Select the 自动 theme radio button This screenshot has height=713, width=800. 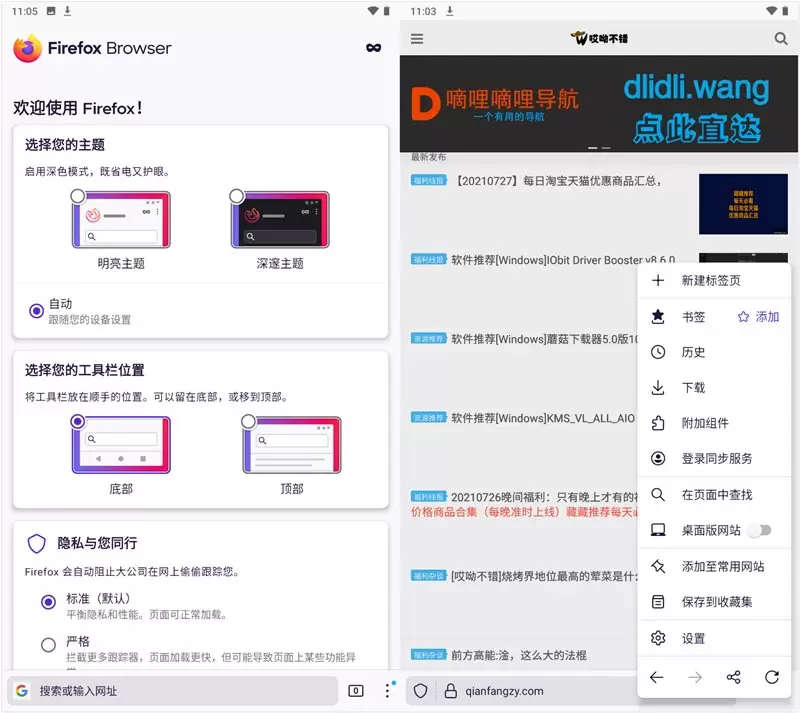click(x=36, y=311)
